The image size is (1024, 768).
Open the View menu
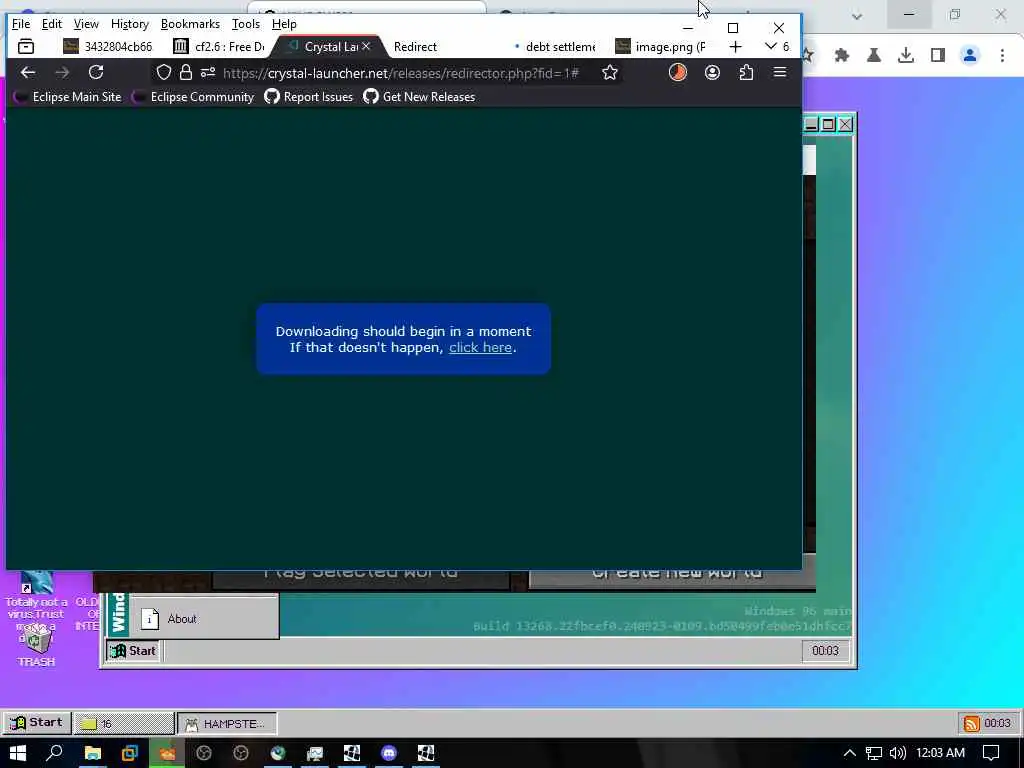pyautogui.click(x=86, y=24)
